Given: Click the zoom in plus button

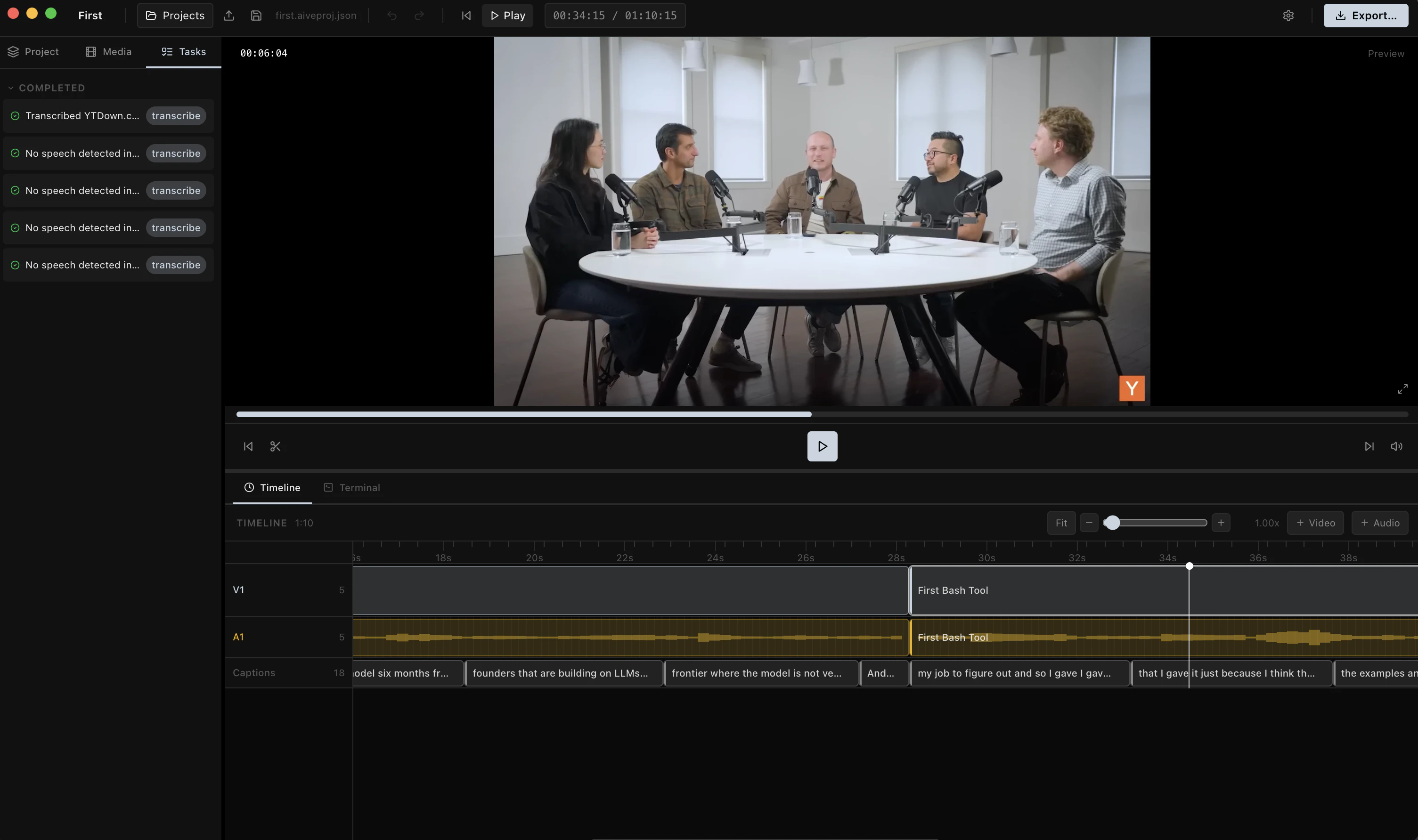Looking at the screenshot, I should click(x=1221, y=523).
